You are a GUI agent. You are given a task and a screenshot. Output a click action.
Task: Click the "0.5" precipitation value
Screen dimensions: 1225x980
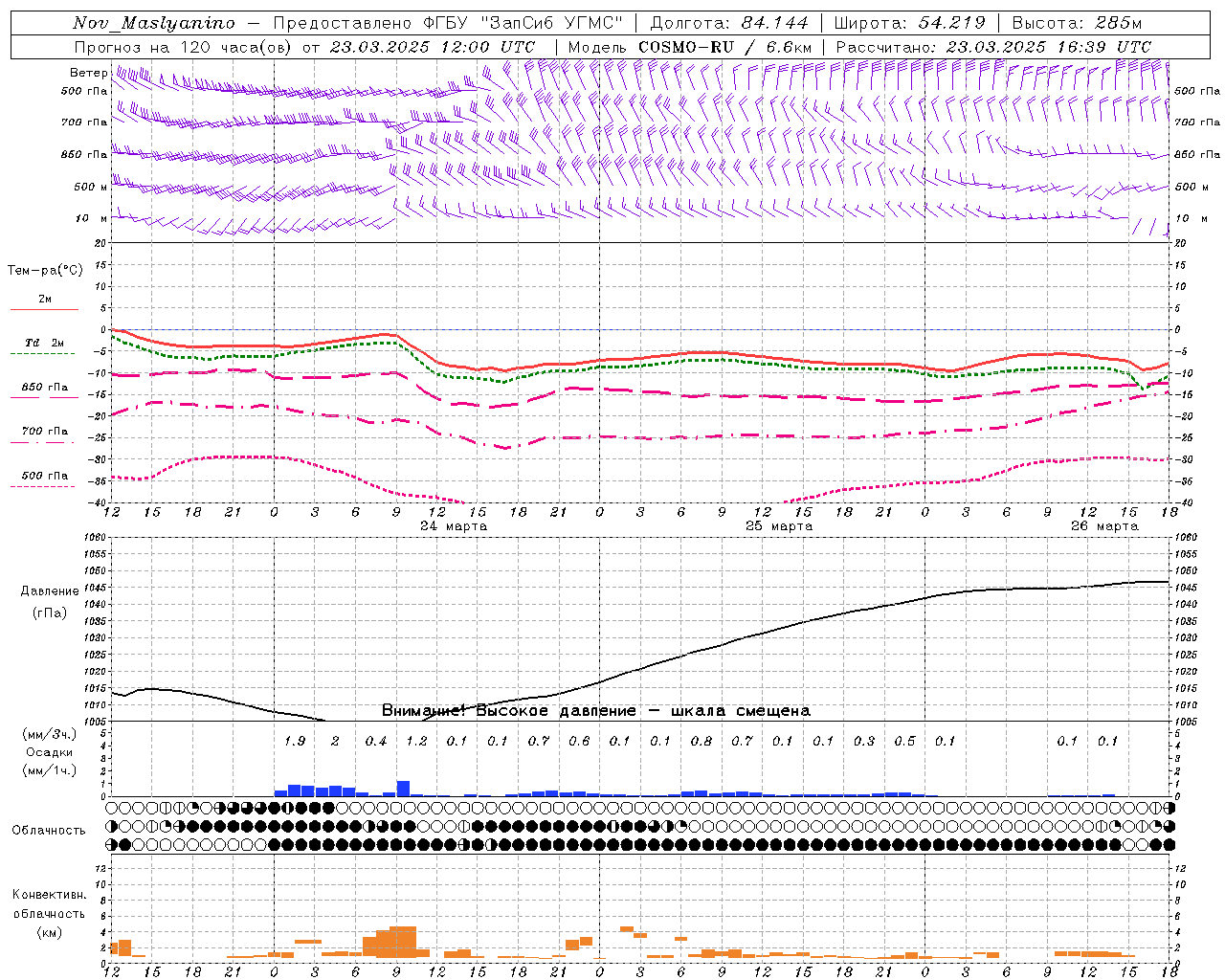904,741
